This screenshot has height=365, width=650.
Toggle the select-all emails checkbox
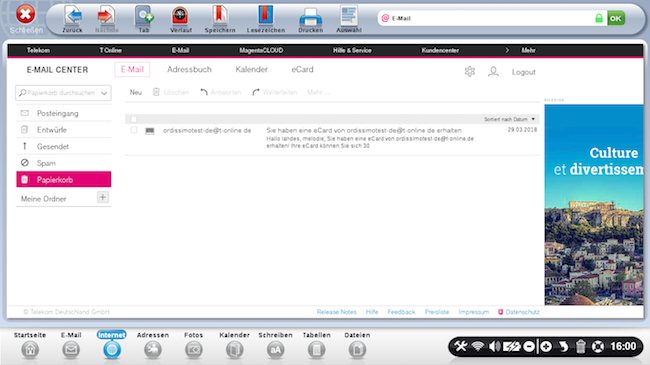coord(133,119)
